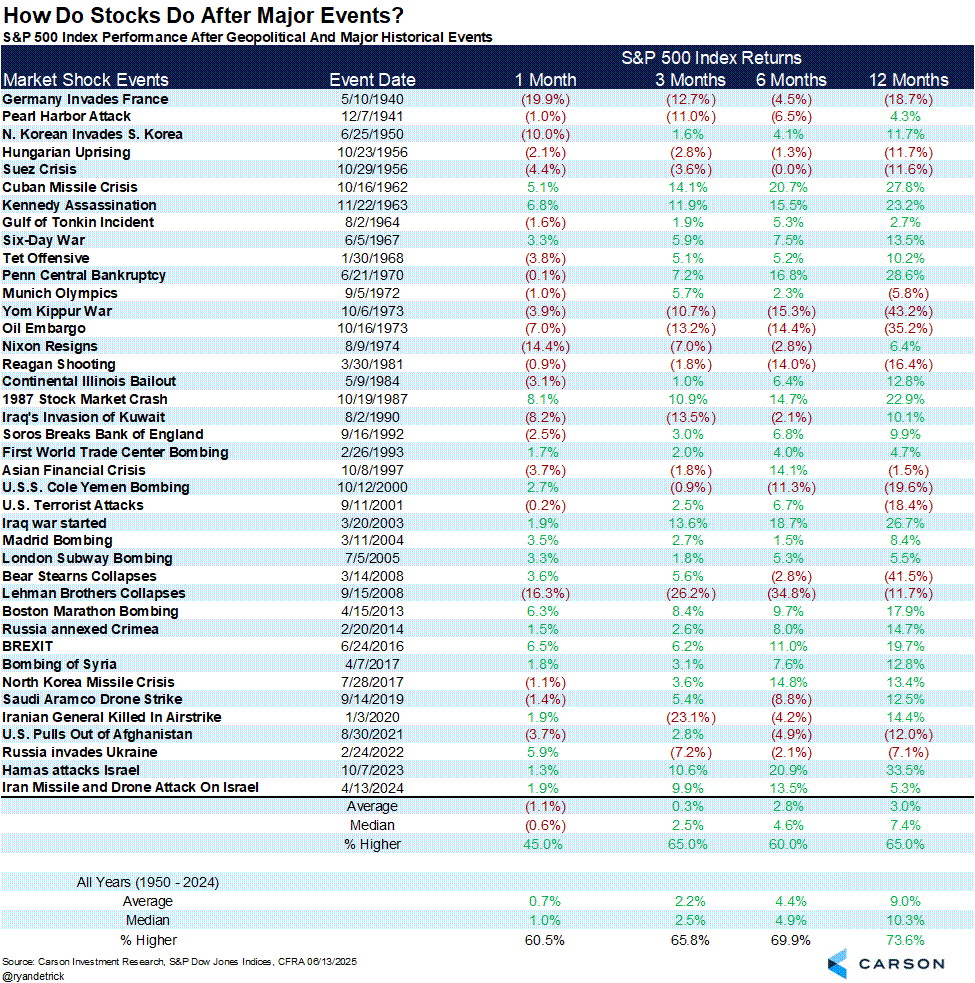Click the '6 Months' column header
Viewport: 975px width, 983px height.
point(791,80)
